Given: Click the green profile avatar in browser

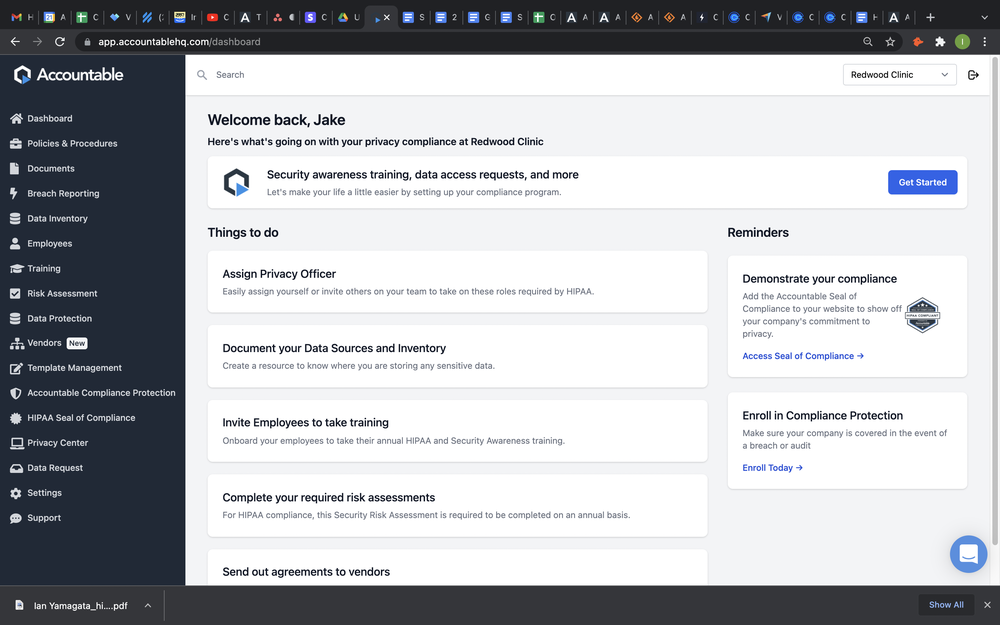Looking at the screenshot, I should point(962,41).
